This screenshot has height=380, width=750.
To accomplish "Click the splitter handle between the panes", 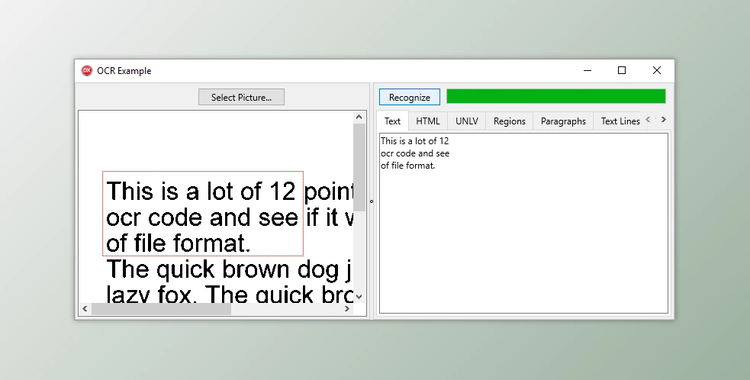I will pos(371,201).
